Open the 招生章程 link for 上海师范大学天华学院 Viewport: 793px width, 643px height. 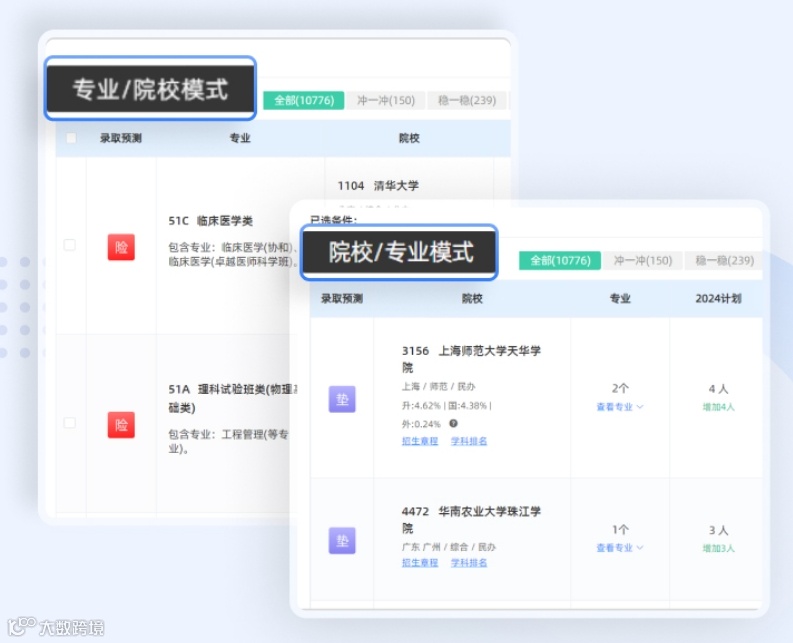[x=420, y=441]
